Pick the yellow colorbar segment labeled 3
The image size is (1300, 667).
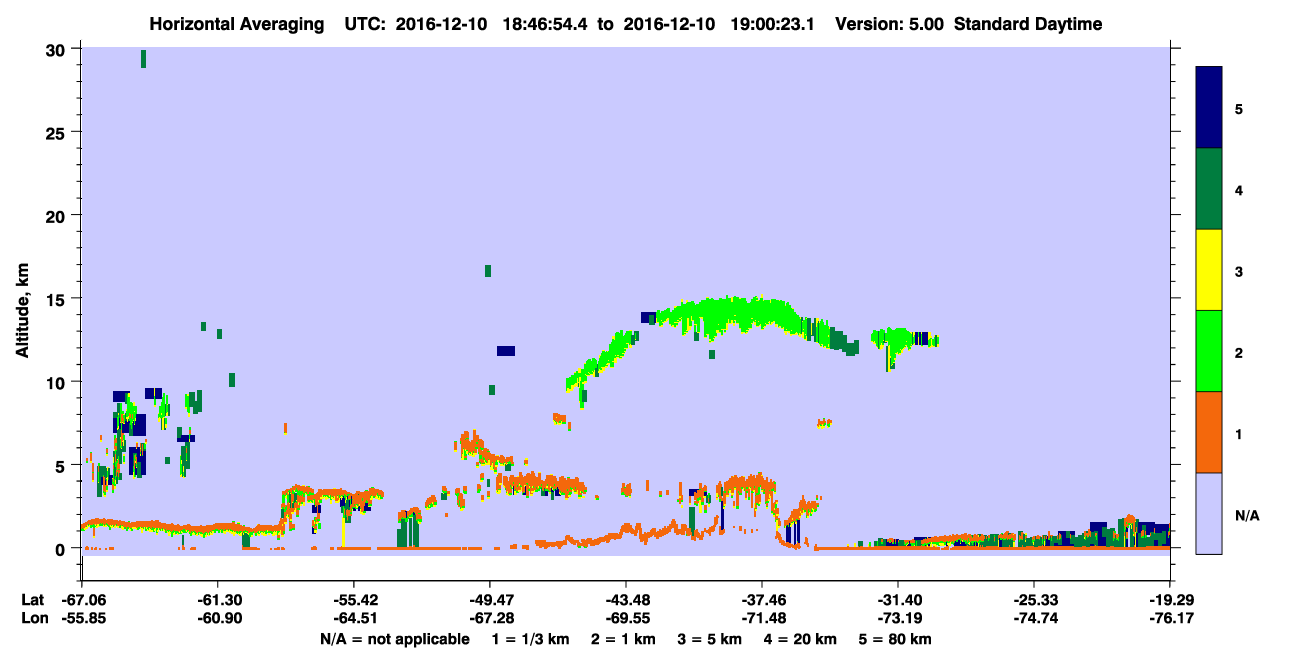click(x=1209, y=270)
